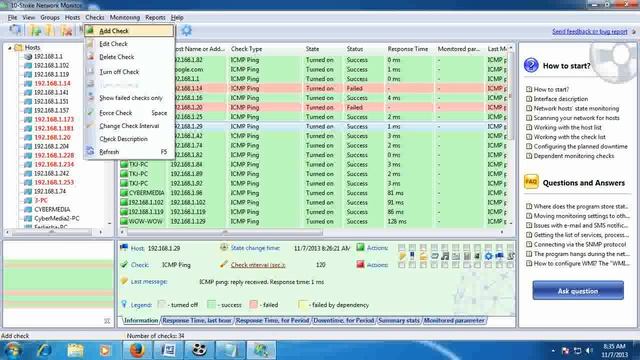Click the icon next to Add Check

click(x=91, y=31)
